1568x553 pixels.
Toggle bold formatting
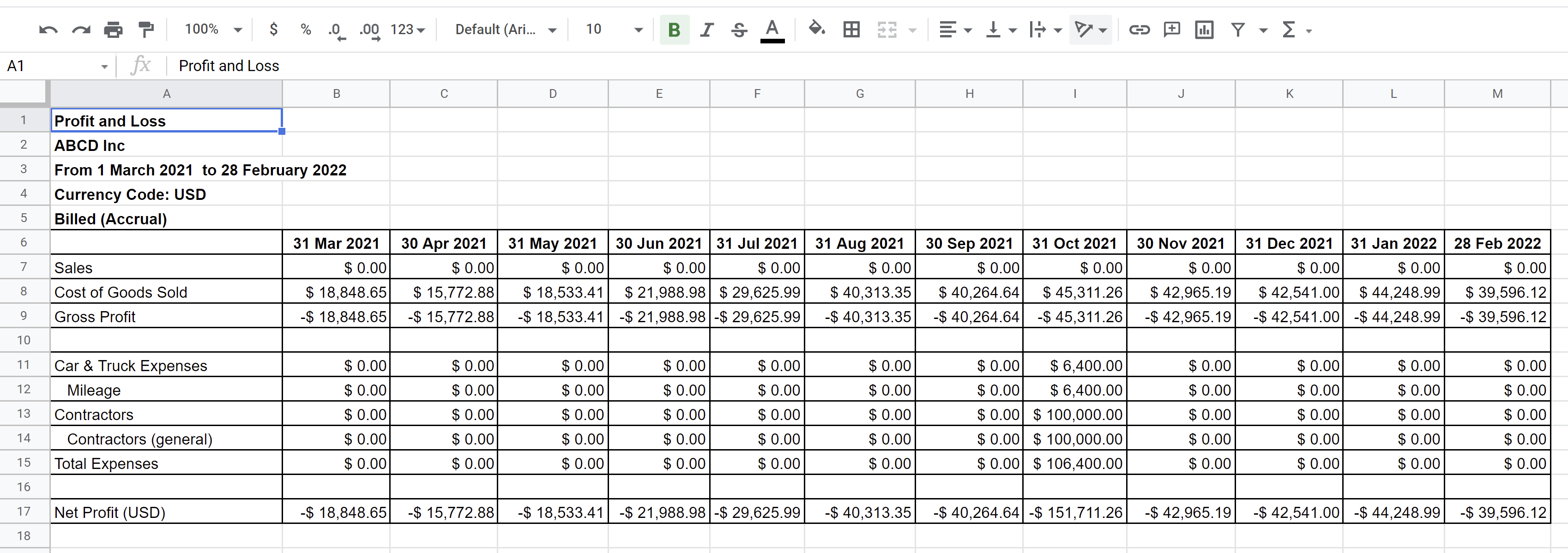[674, 29]
